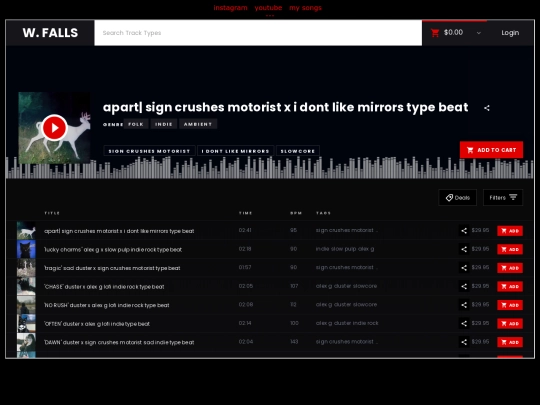Viewport: 540px width, 405px height.
Task: Click the I DONT LIKE MIRRORS tag
Action: coord(236,151)
